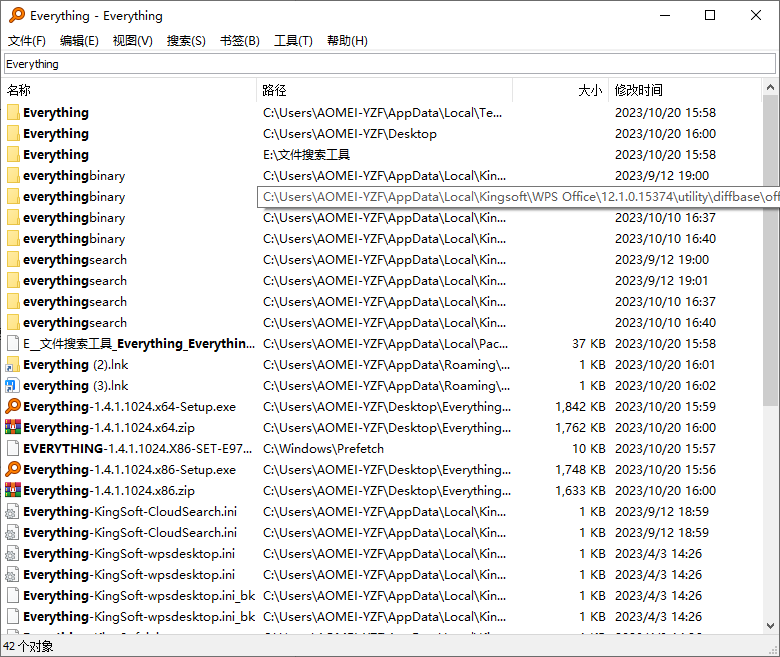Click icon of Everything-1.4.1.1024.x86-Setup.exe
Screen dimensions: 780x657
(13, 469)
